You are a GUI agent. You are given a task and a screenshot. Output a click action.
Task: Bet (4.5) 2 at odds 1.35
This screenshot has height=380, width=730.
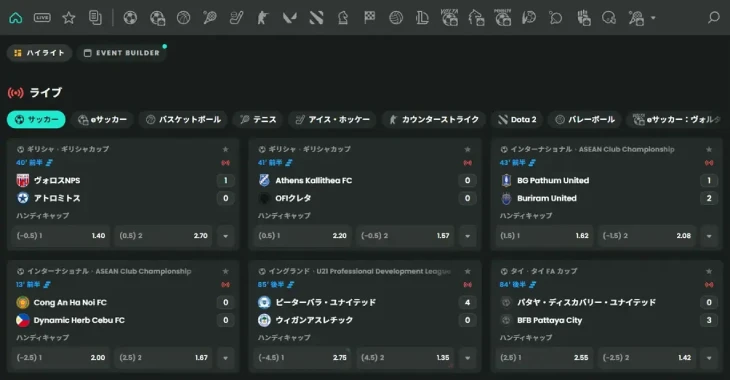tap(405, 358)
